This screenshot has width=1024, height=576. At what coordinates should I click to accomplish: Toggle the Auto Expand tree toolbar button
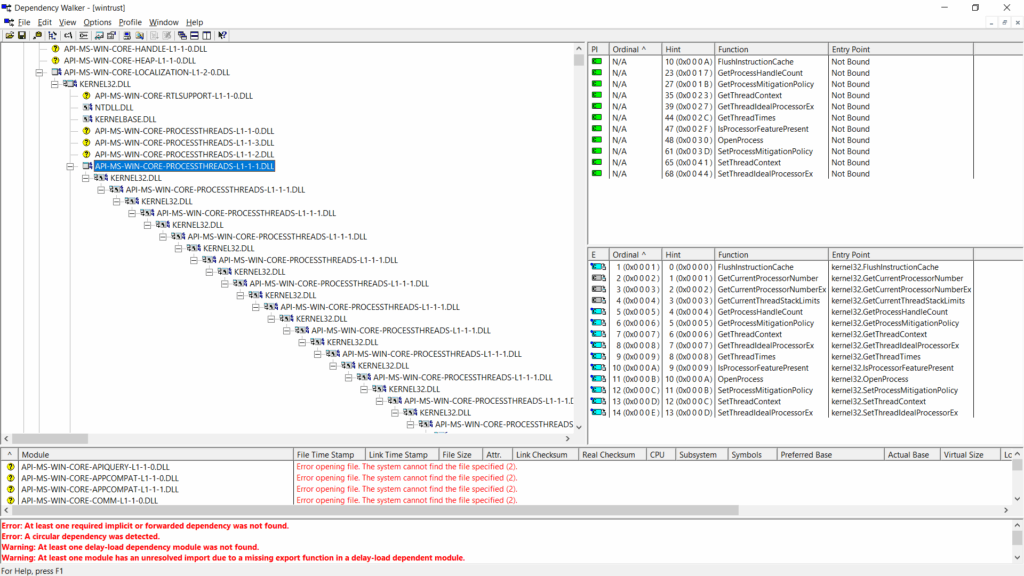53,35
